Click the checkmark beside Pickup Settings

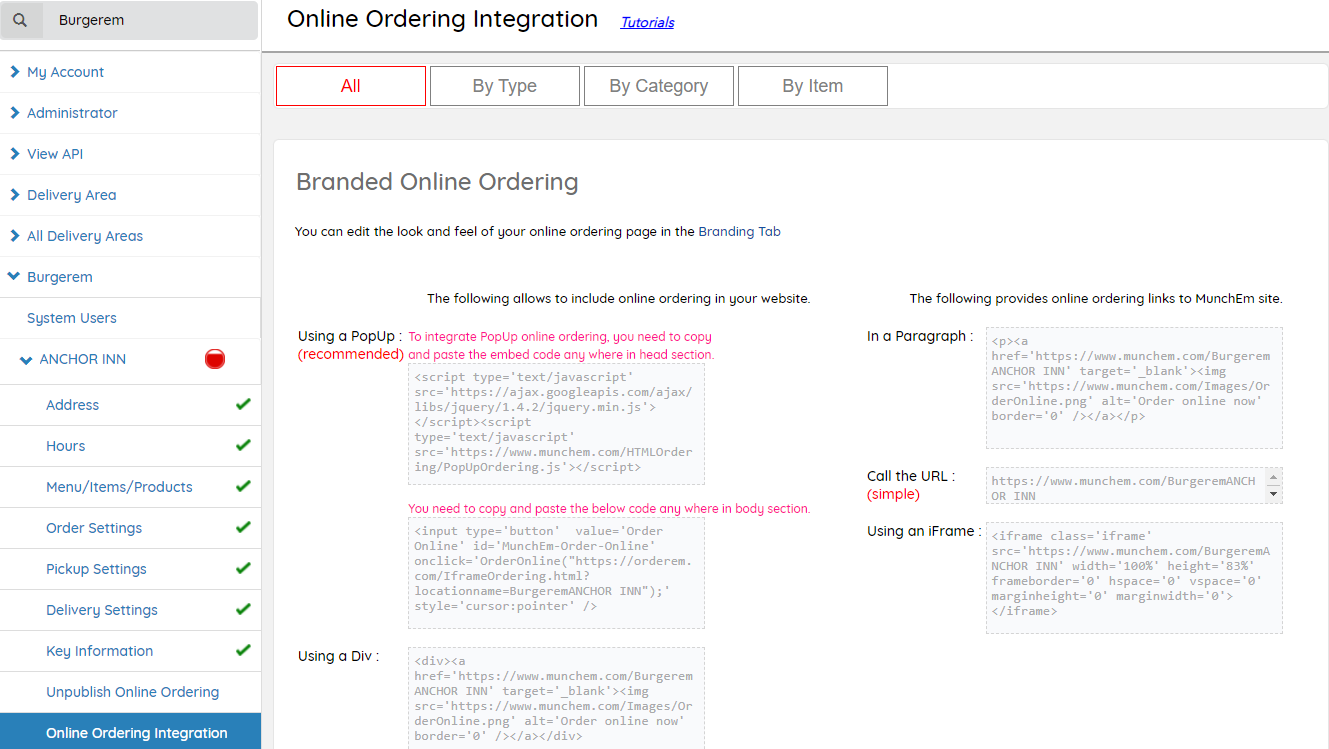pyautogui.click(x=242, y=569)
